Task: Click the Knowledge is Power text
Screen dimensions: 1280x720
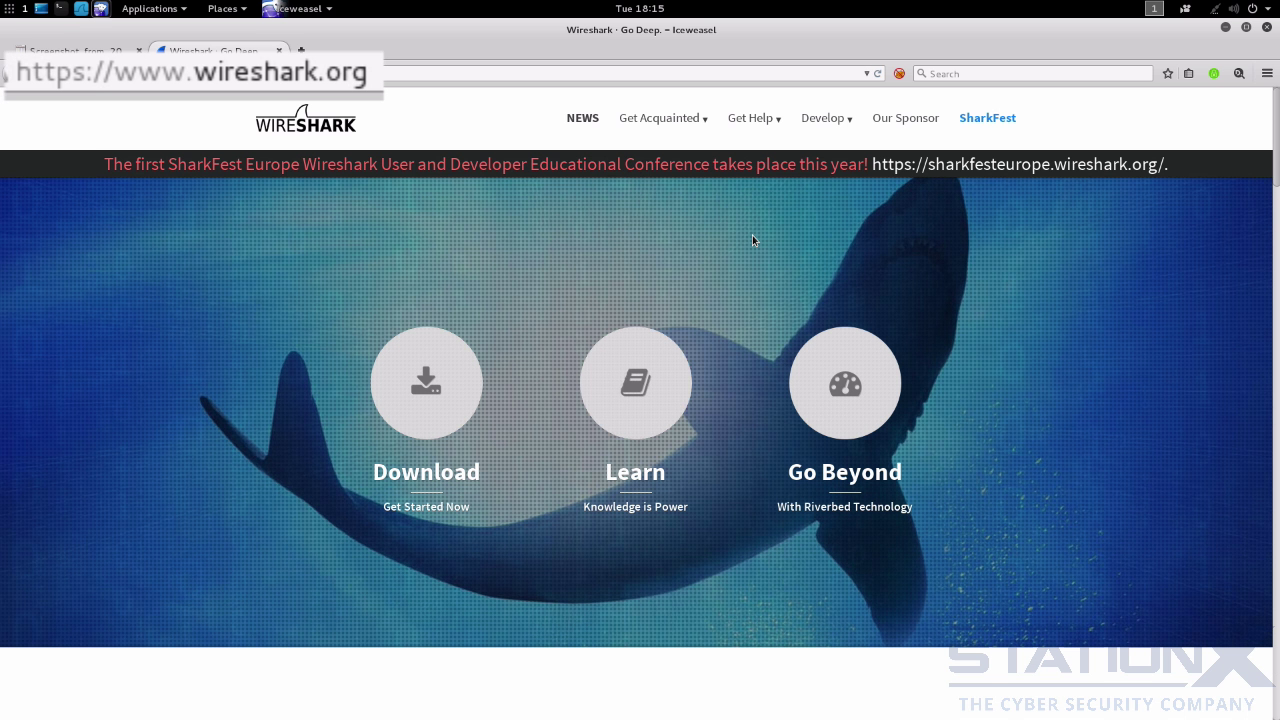Action: (635, 507)
